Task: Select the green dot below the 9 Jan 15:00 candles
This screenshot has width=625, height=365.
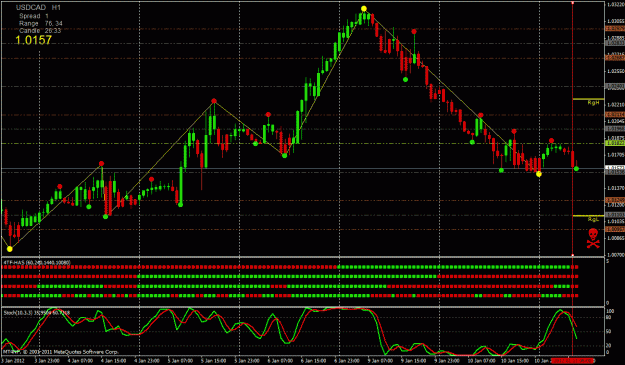Action: tap(405, 80)
